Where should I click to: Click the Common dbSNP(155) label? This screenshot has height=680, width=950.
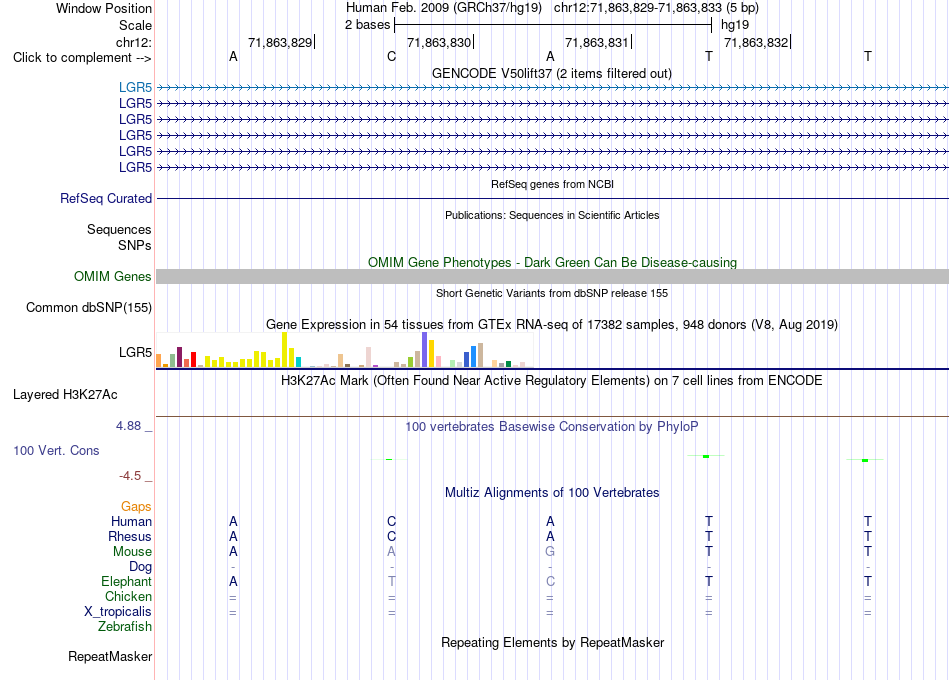coord(88,307)
